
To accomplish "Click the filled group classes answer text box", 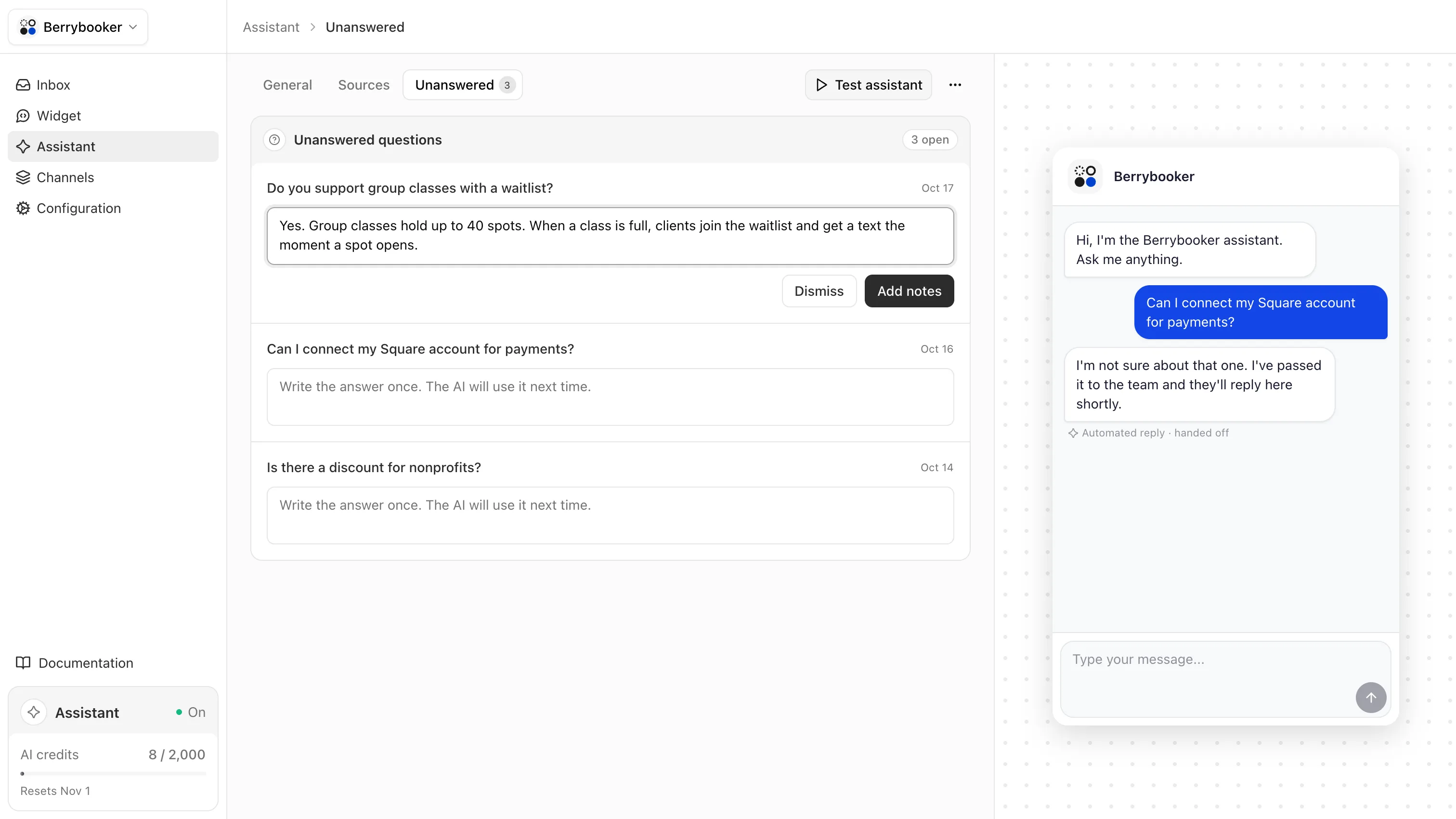I will click(611, 236).
